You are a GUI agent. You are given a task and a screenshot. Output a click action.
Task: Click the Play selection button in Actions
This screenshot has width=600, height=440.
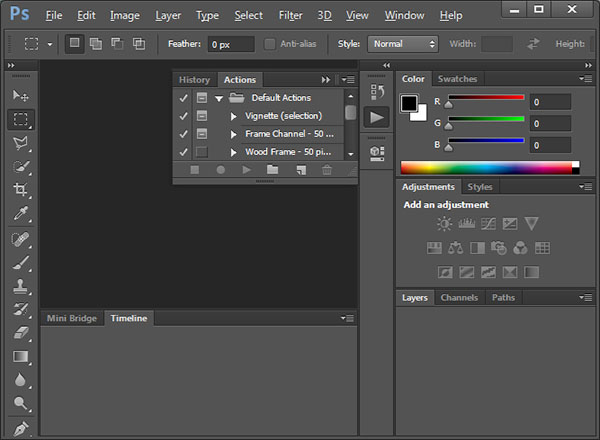coord(247,170)
